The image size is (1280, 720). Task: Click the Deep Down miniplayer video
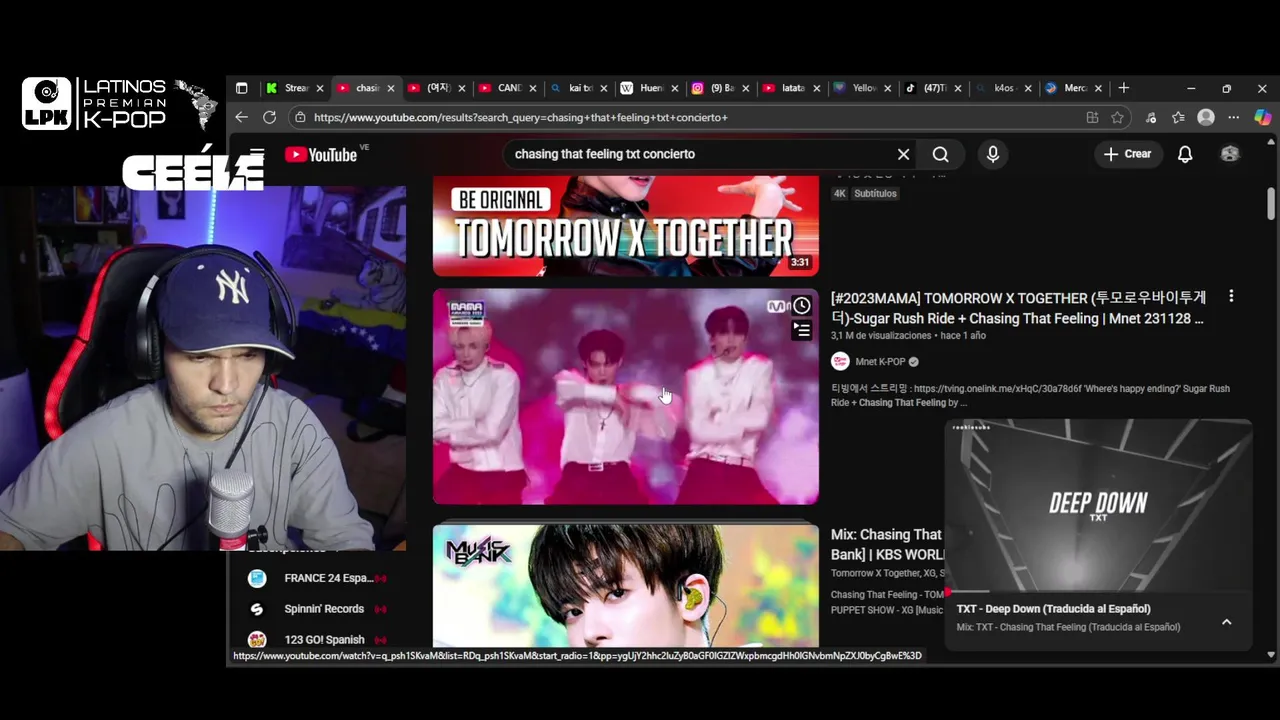point(1098,505)
